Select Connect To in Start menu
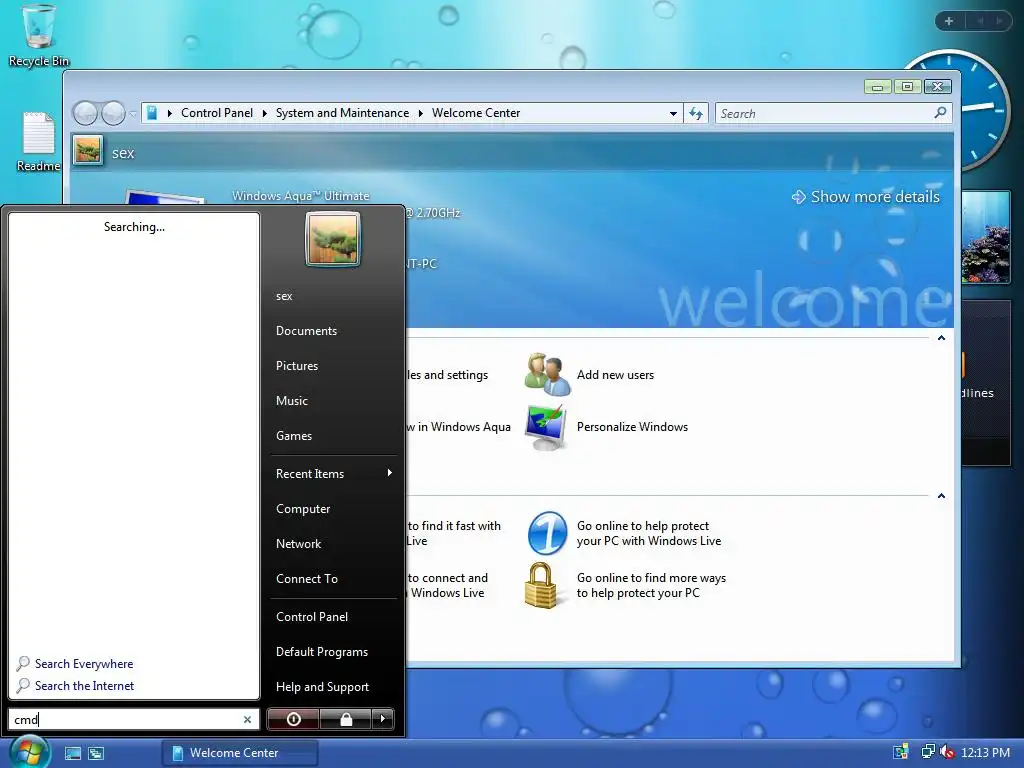 click(306, 579)
